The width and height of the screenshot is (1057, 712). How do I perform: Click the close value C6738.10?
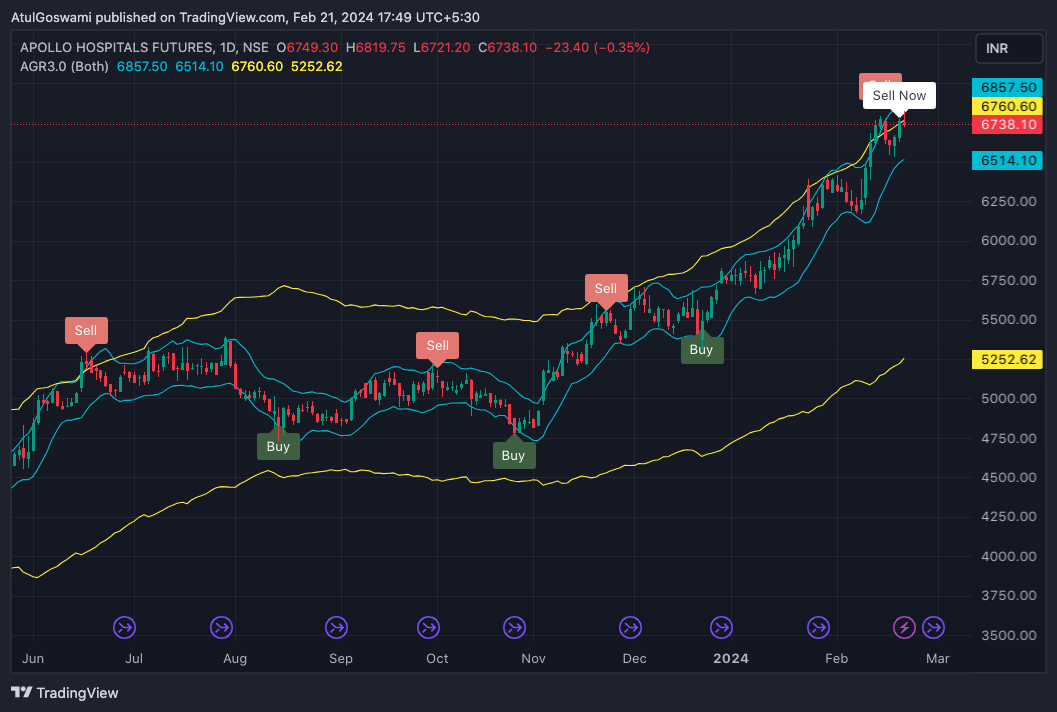tap(508, 48)
